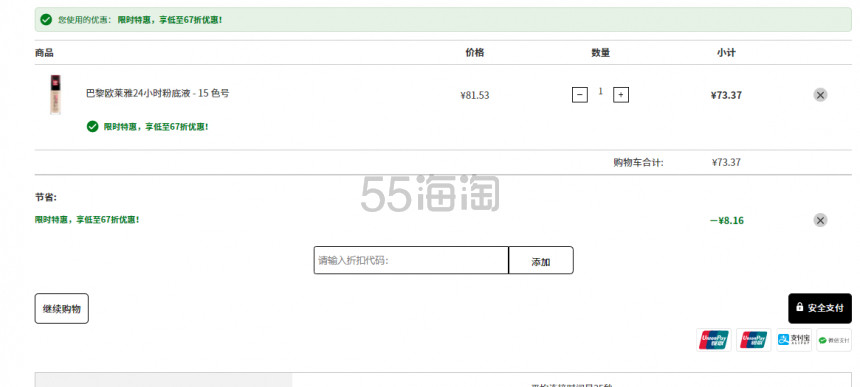Click the offer text under 节省 heading
The height and width of the screenshot is (387, 860).
click(87, 219)
